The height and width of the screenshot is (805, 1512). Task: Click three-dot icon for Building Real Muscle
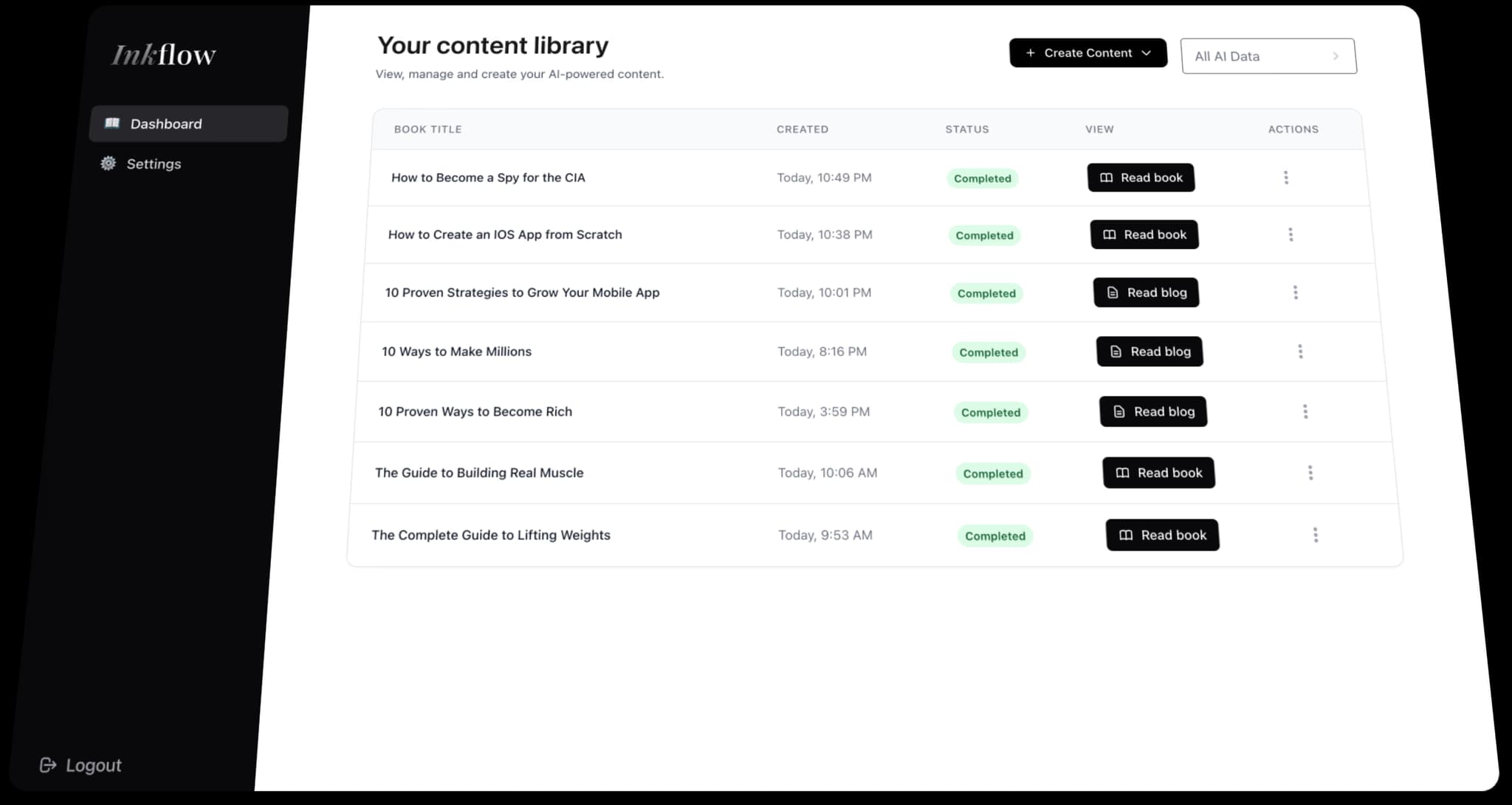point(1310,473)
